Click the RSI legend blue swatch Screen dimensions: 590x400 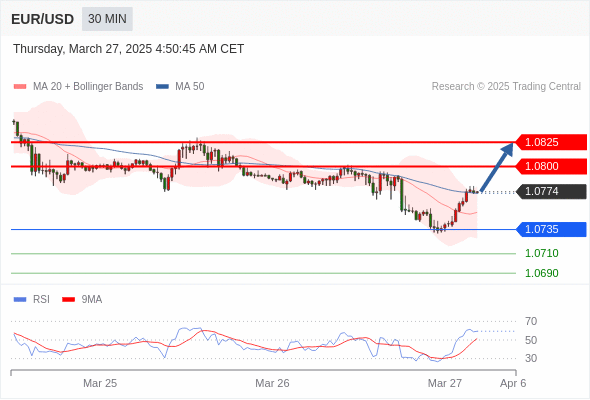(x=20, y=300)
